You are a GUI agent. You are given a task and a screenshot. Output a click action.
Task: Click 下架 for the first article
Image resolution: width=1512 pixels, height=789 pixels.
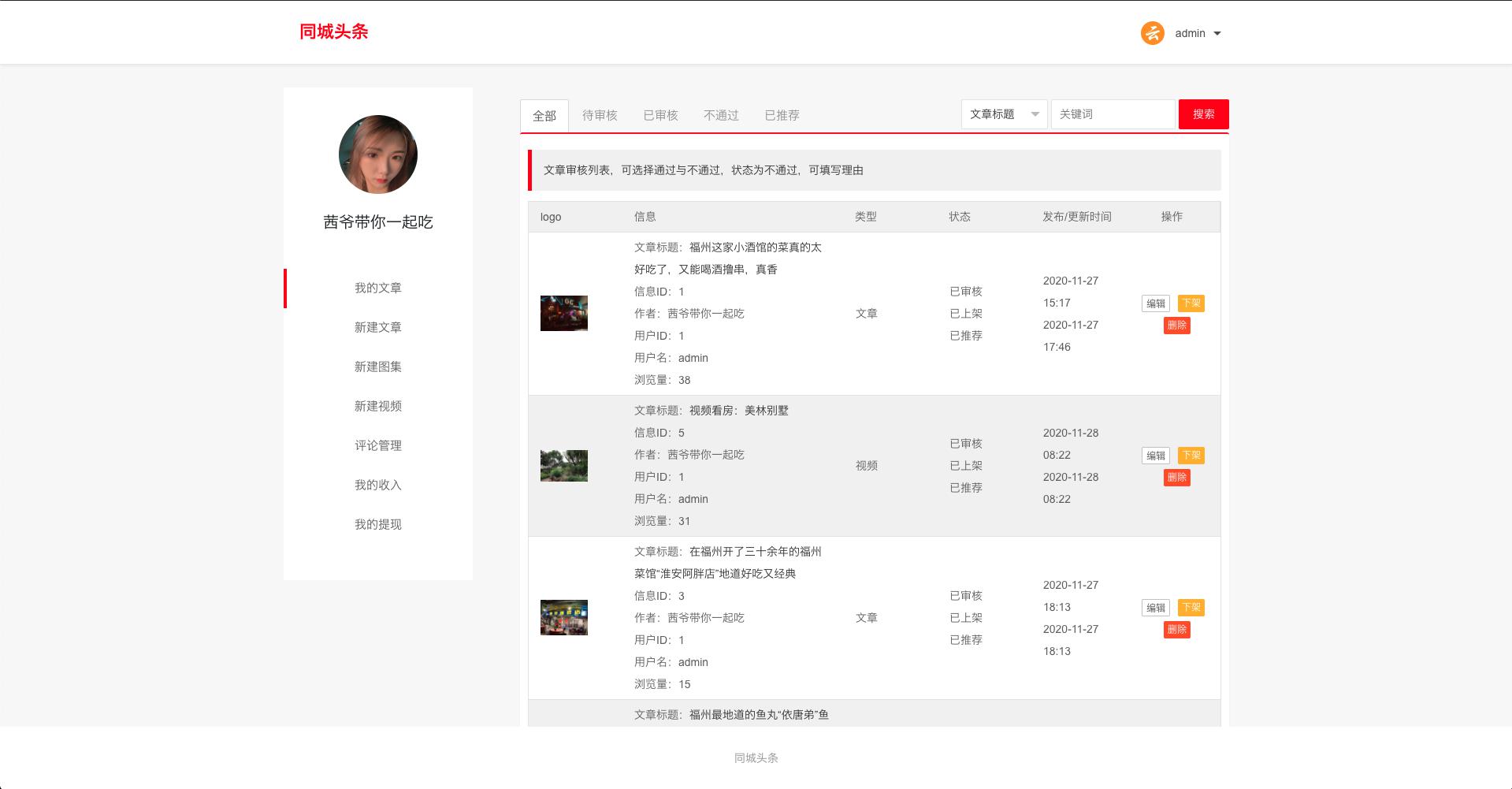(x=1191, y=303)
